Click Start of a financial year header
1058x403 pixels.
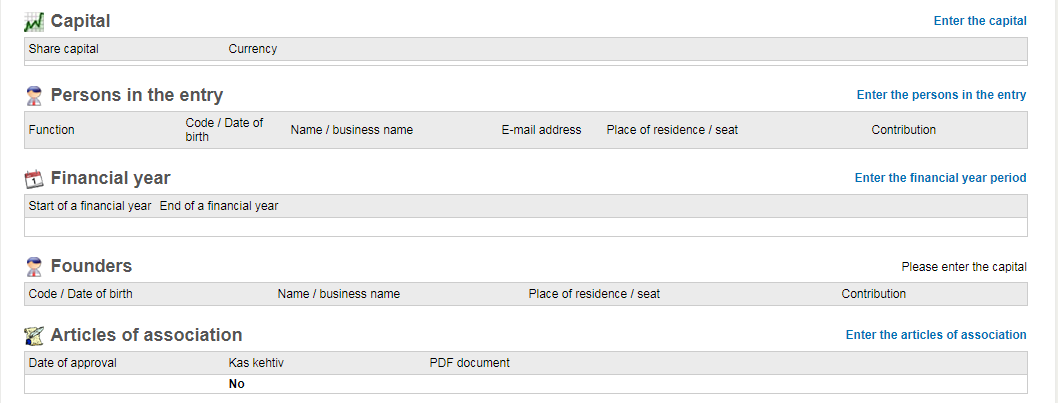90,206
